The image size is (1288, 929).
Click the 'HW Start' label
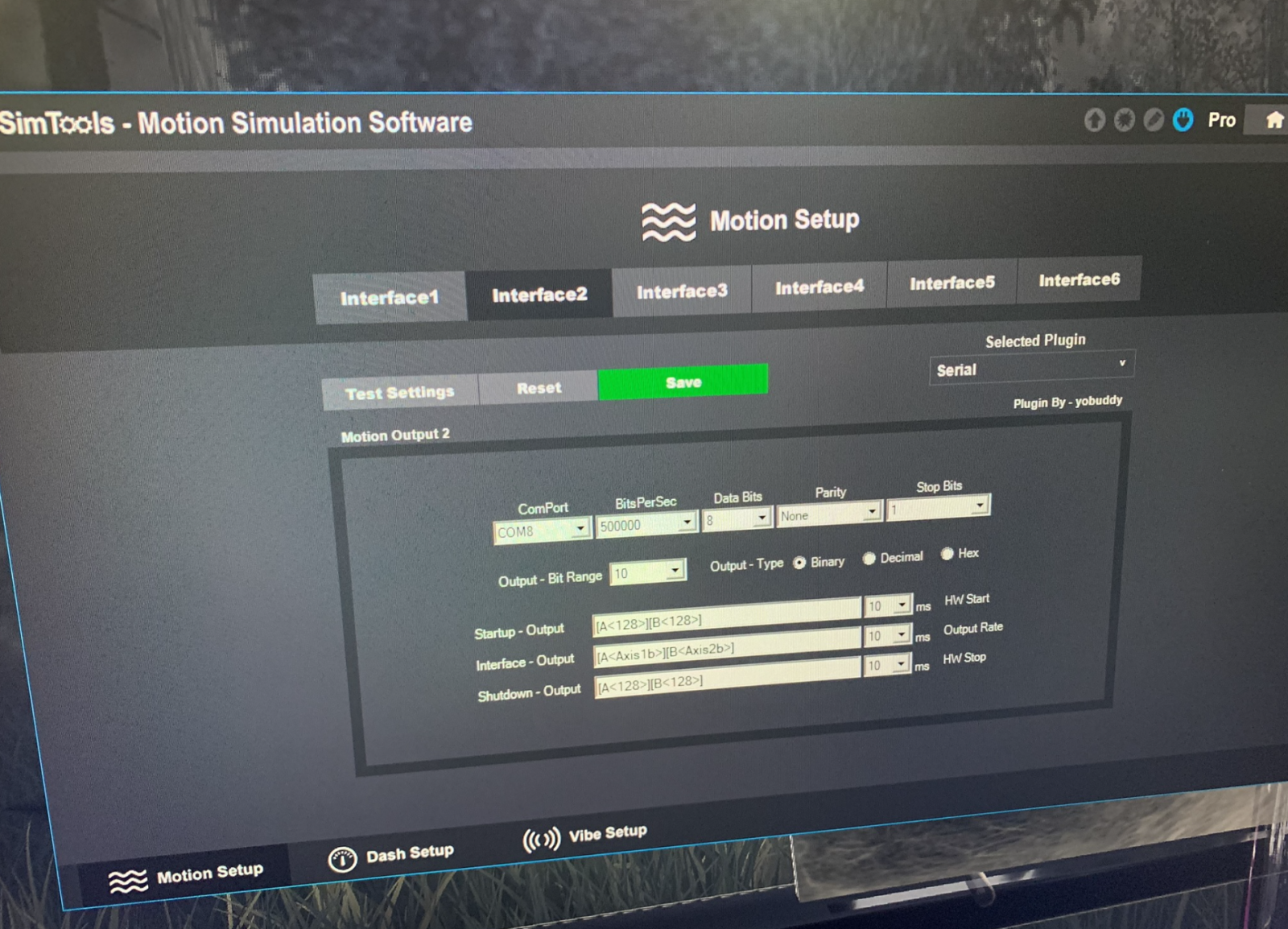click(x=967, y=599)
